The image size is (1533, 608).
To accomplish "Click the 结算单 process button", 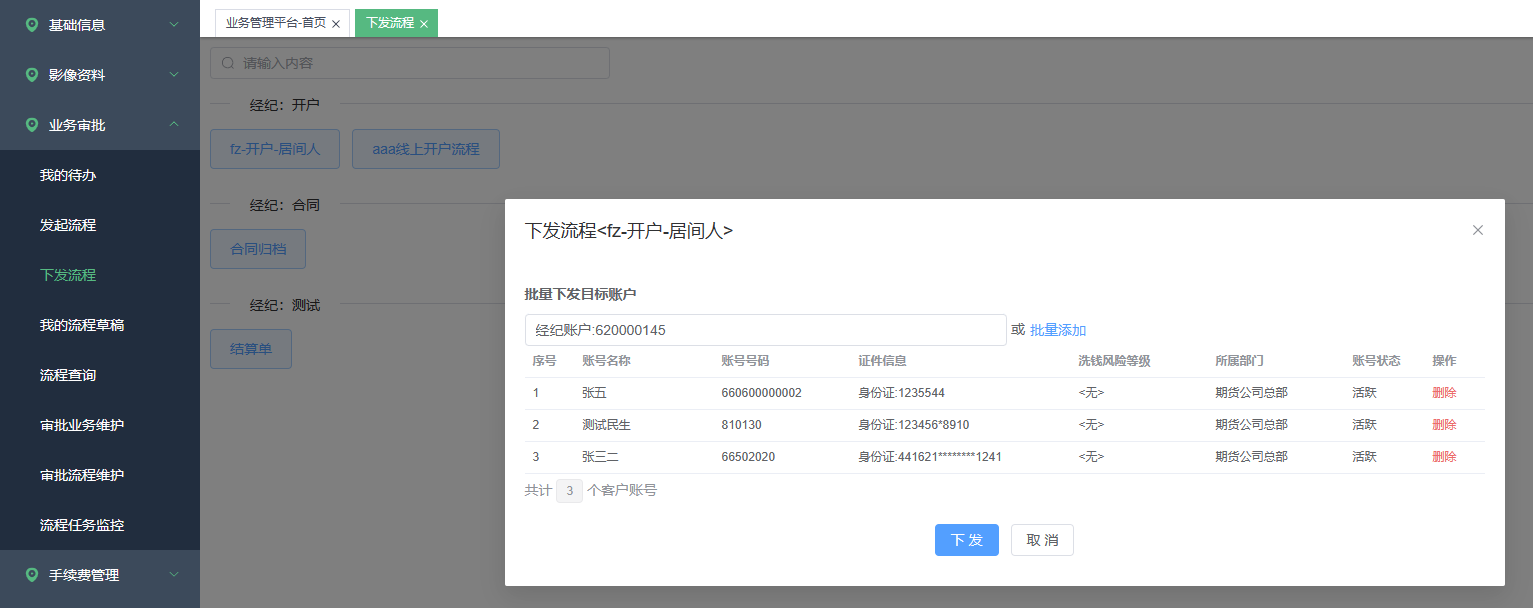I will (x=251, y=349).
